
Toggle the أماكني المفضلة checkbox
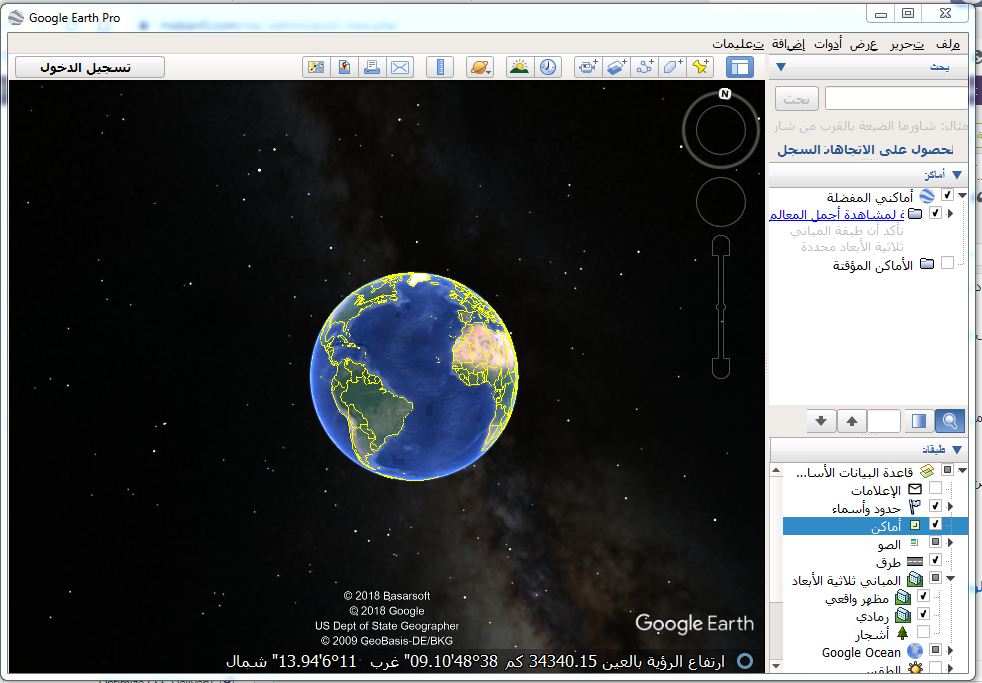click(x=948, y=195)
